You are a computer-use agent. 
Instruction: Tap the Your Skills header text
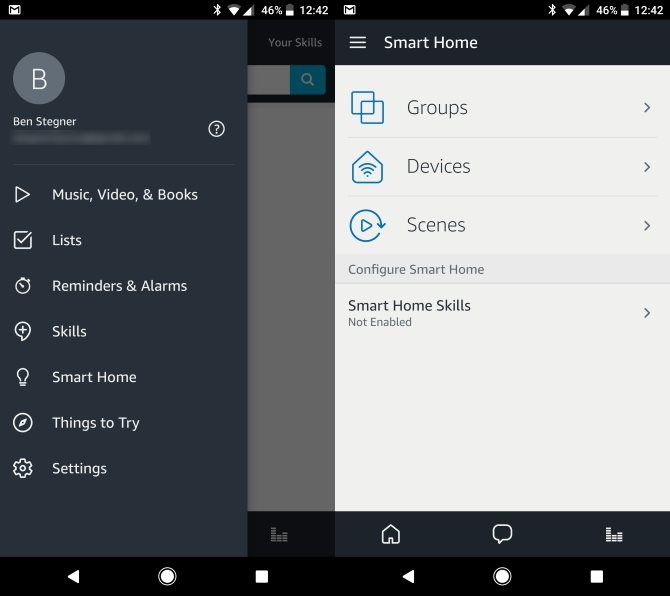[295, 42]
